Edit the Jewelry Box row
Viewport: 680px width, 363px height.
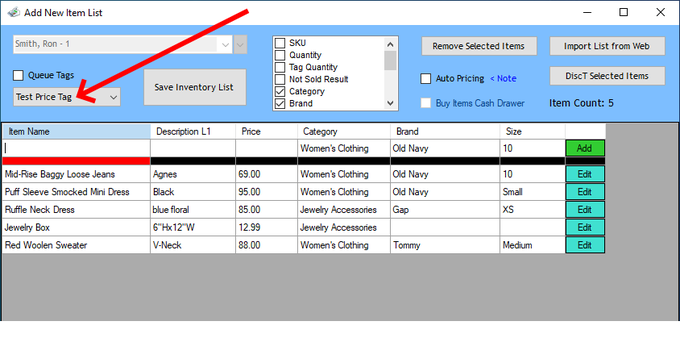585,228
